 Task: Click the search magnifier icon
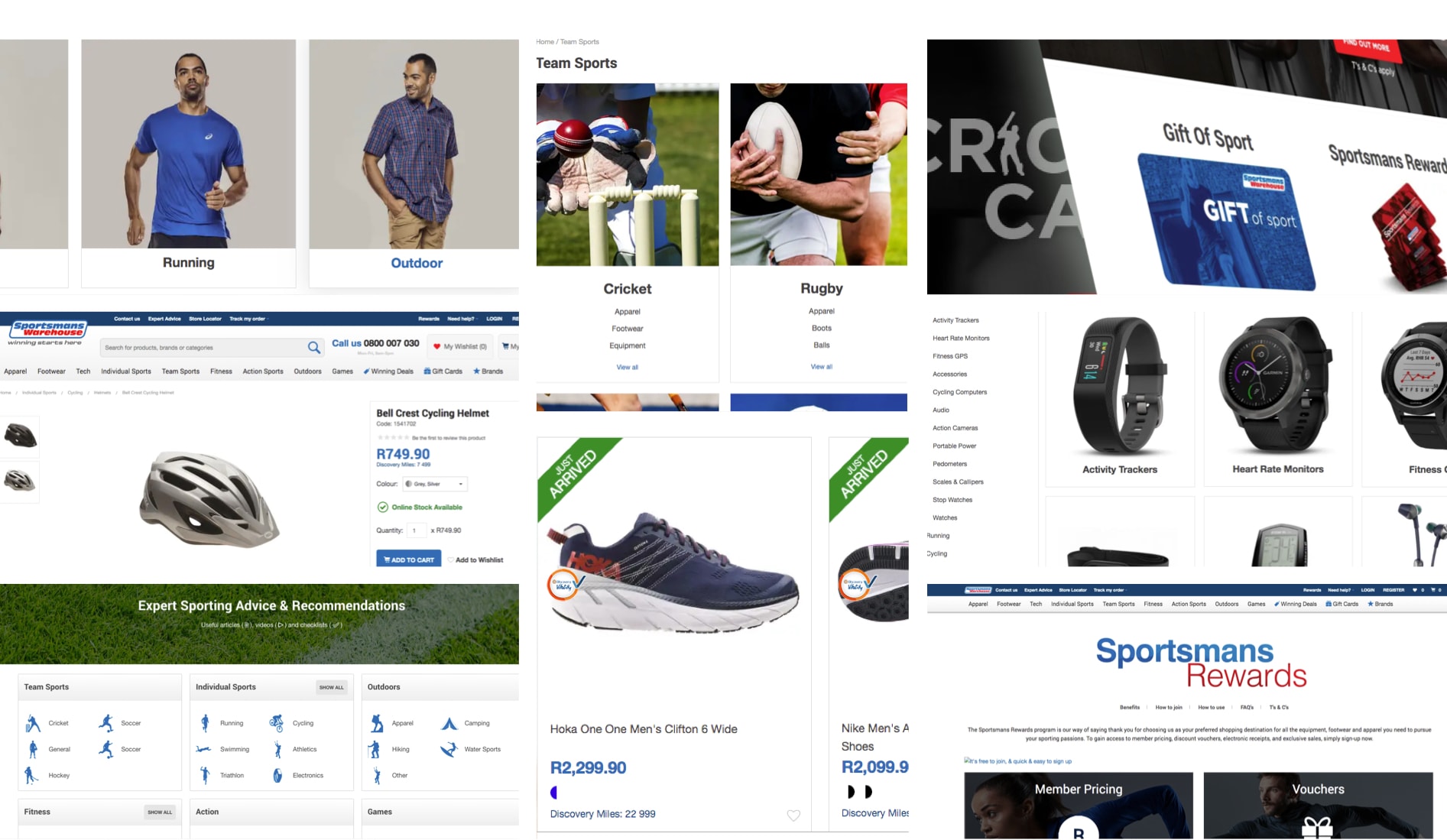[x=313, y=348]
